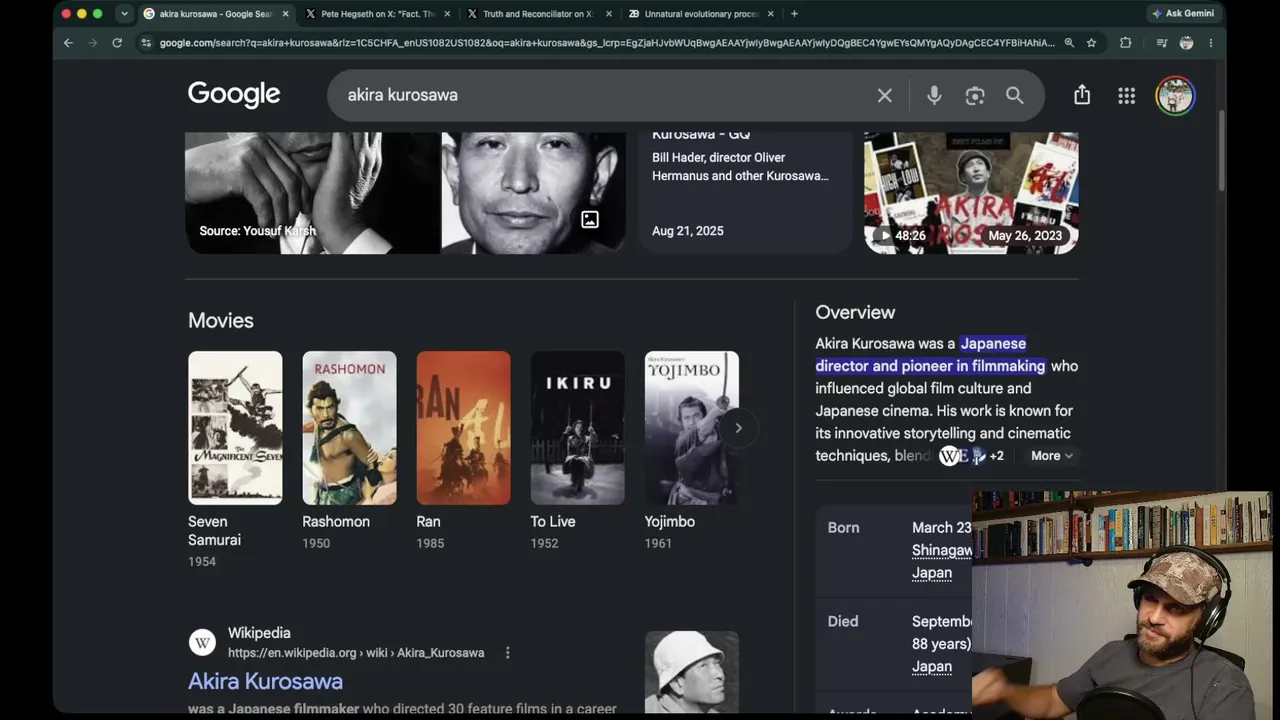Click the "Died" label in knowledge panel
Viewport: 1280px width, 720px height.
point(843,622)
